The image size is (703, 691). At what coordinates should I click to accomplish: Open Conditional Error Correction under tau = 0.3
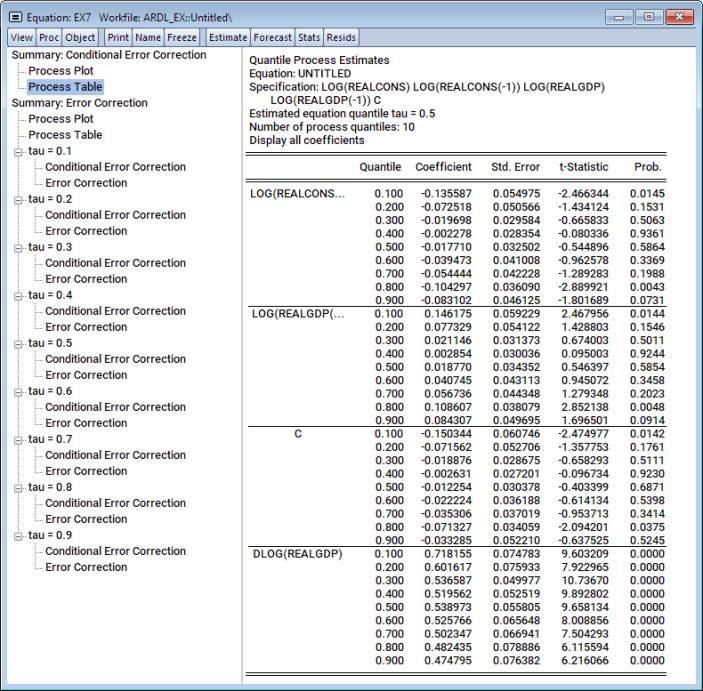pos(115,263)
